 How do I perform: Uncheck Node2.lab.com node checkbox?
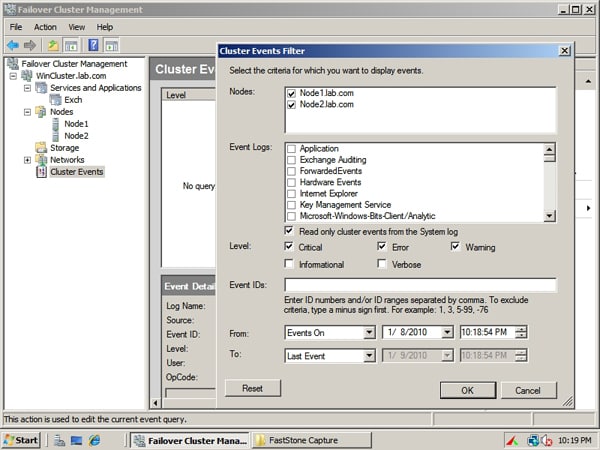(291, 105)
